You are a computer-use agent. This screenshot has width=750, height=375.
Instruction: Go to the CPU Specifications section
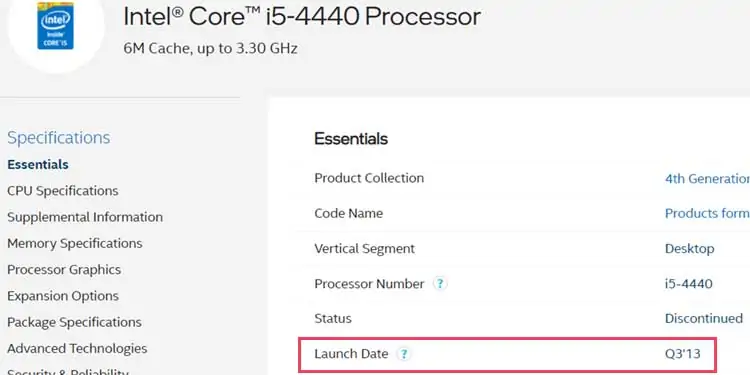63,191
